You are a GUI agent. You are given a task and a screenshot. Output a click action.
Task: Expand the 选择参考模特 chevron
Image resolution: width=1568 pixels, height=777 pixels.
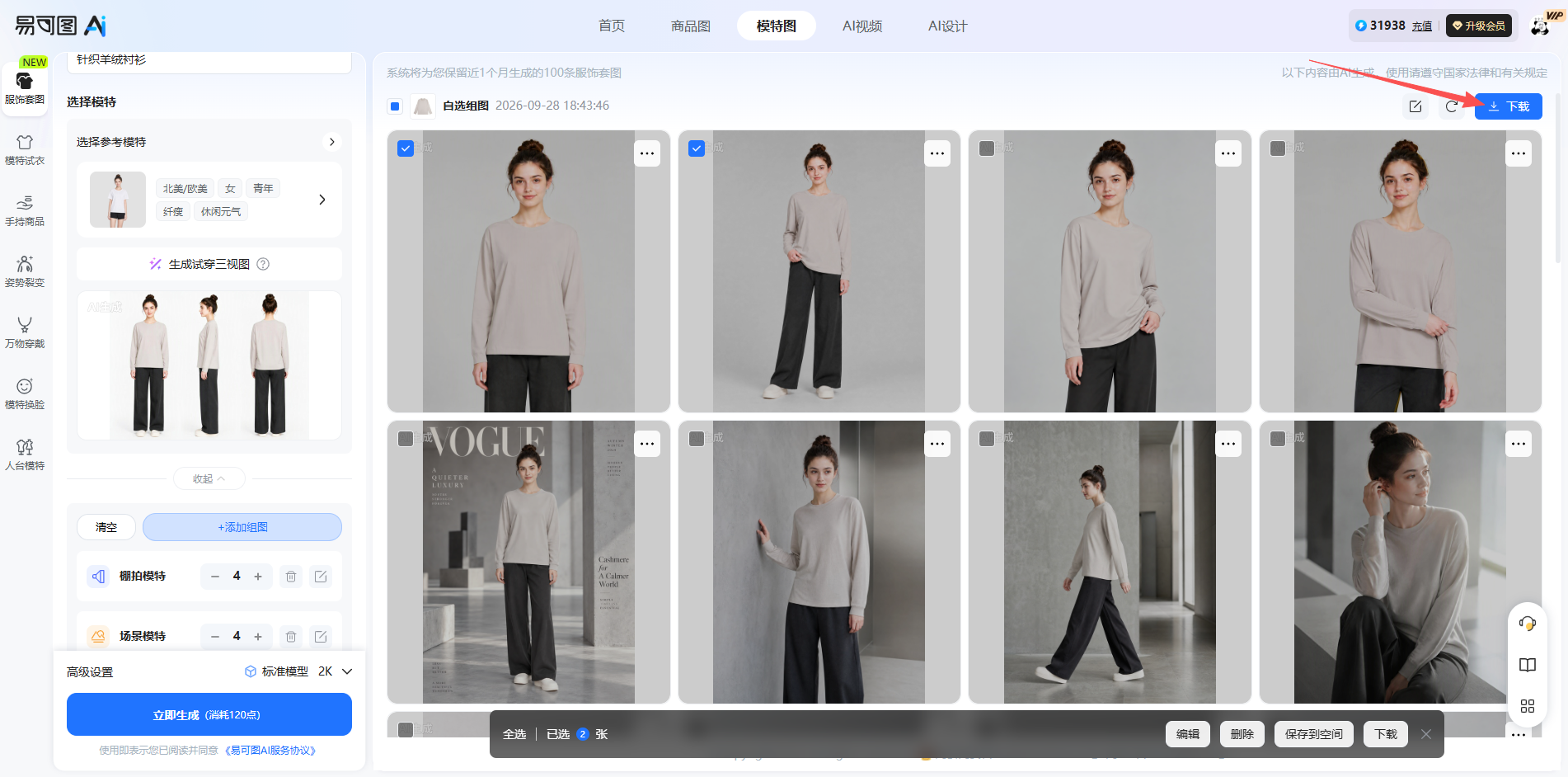point(332,142)
